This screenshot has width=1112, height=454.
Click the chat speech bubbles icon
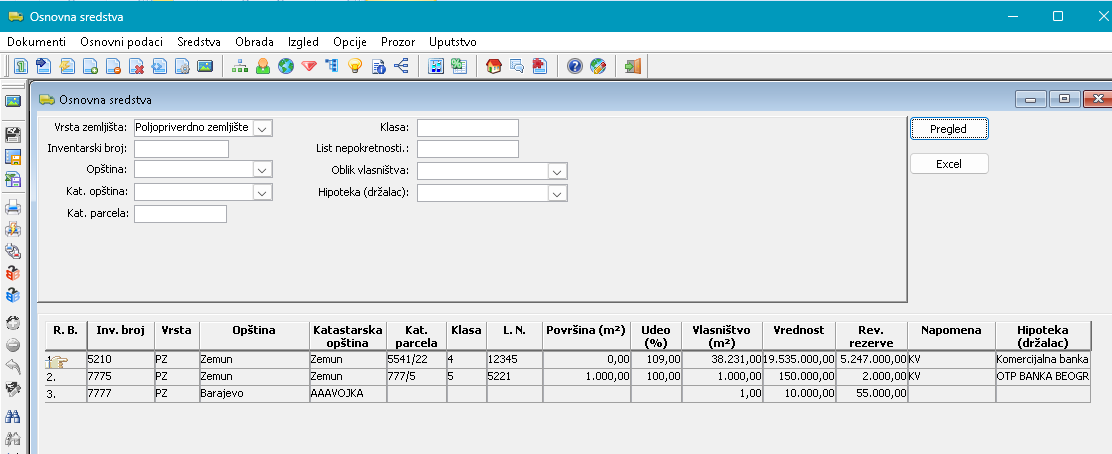point(517,67)
